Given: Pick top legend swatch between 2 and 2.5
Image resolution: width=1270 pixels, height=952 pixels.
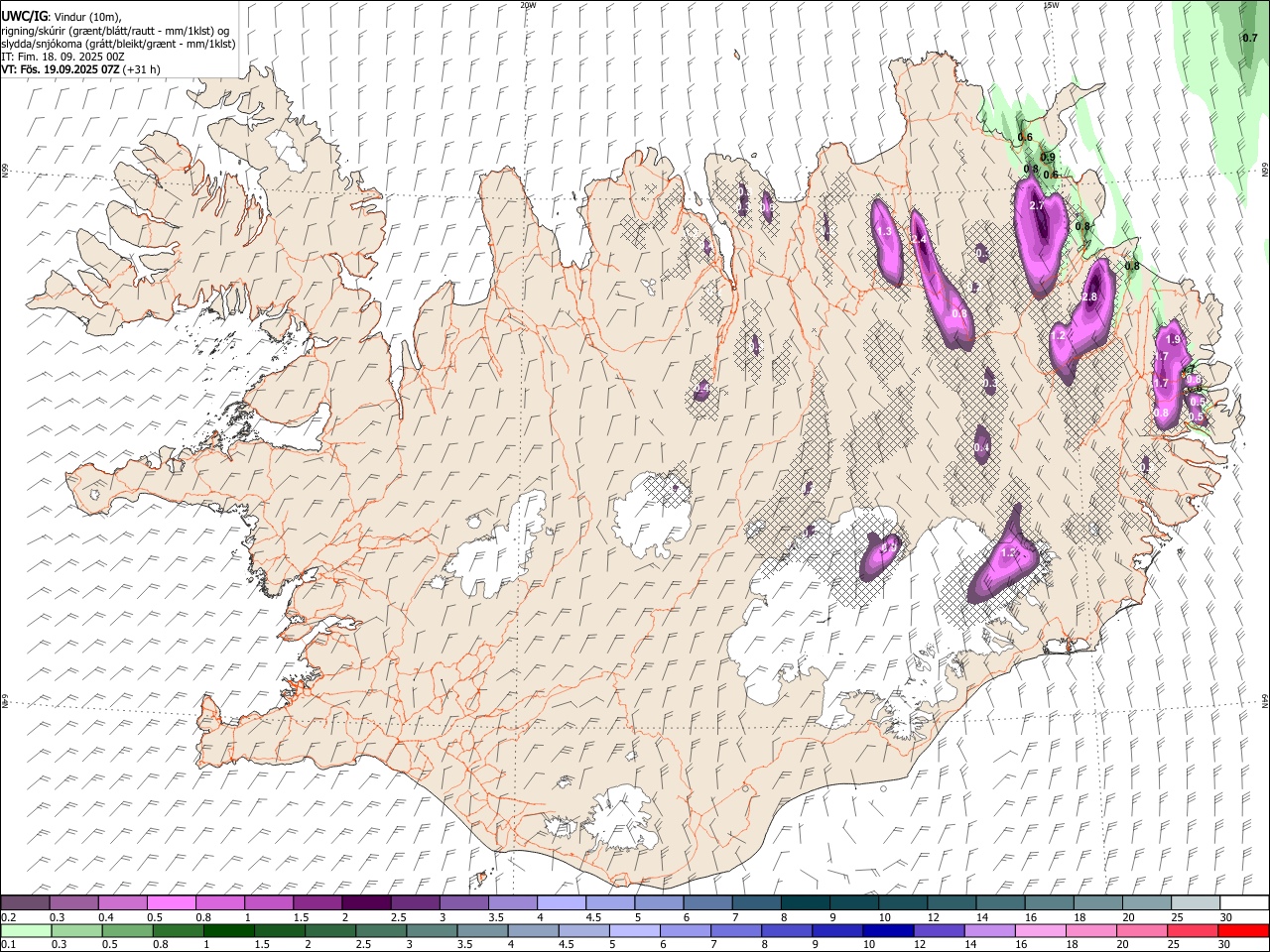Looking at the screenshot, I should click(x=366, y=902).
